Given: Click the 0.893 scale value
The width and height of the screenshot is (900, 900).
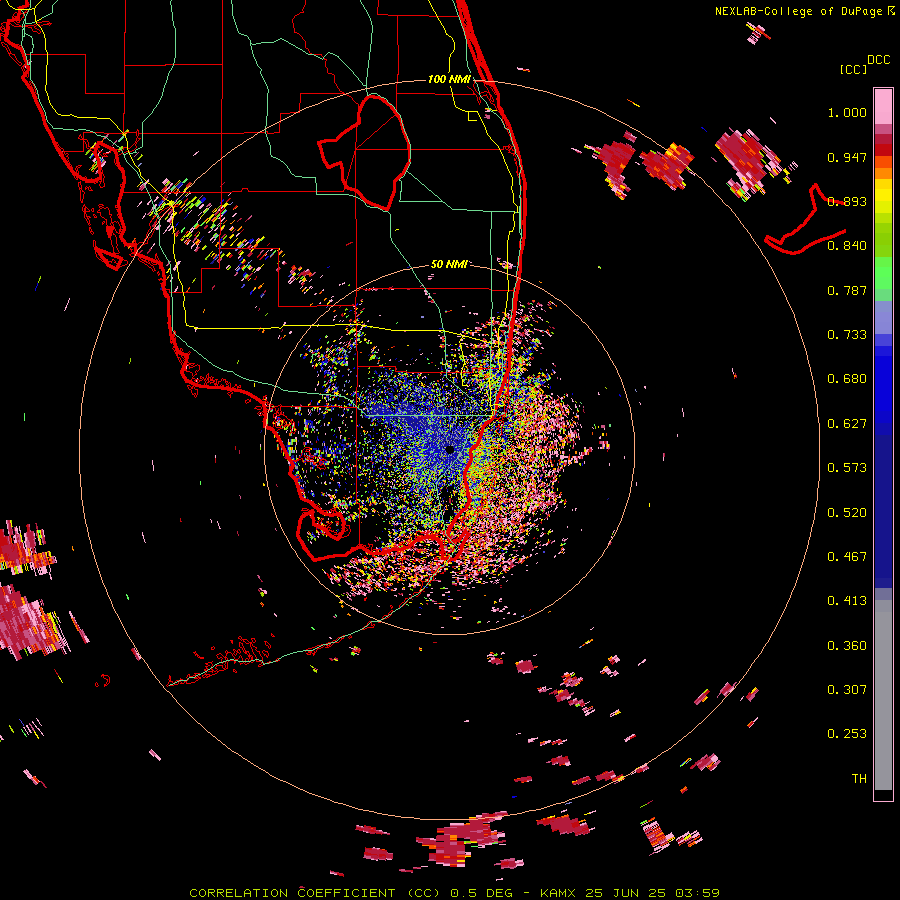Looking at the screenshot, I should 847,201.
